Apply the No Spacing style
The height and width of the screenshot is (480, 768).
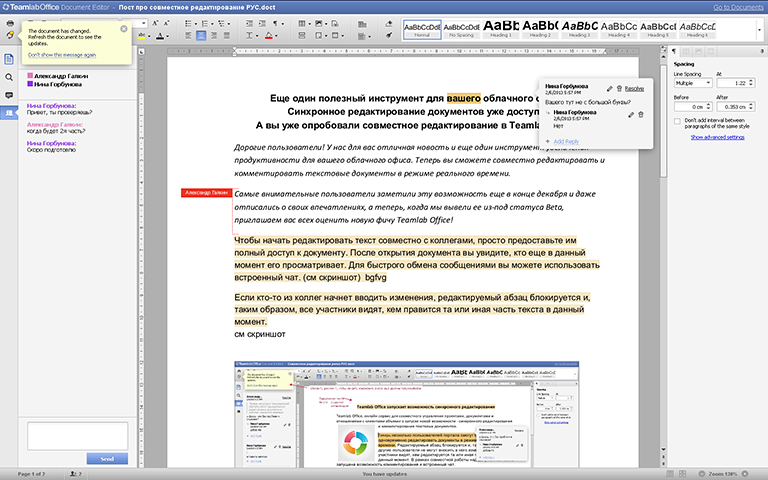point(461,29)
